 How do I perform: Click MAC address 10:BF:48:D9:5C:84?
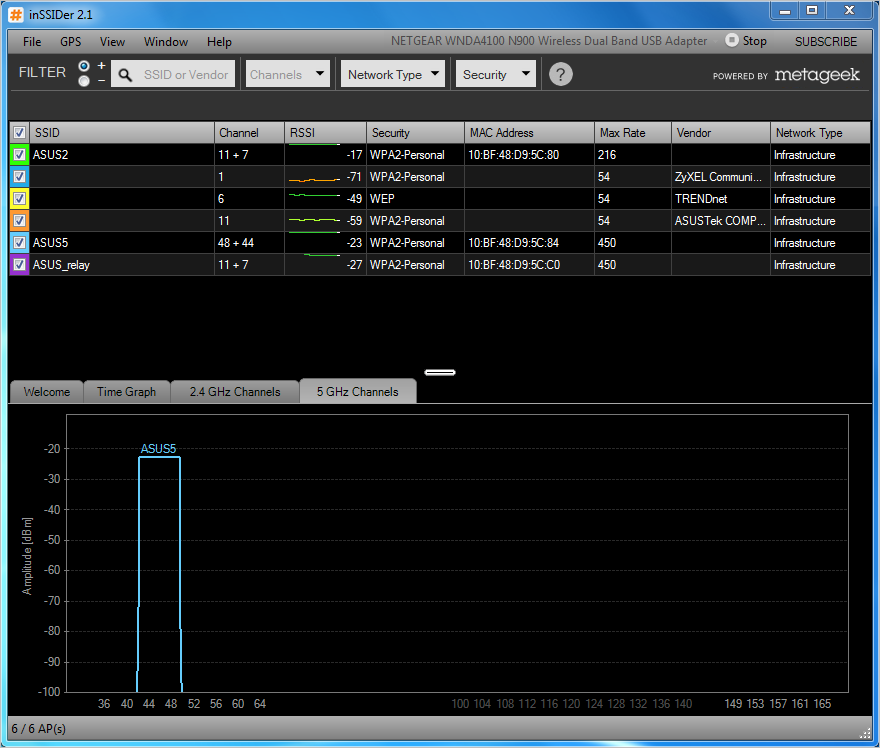(x=514, y=242)
